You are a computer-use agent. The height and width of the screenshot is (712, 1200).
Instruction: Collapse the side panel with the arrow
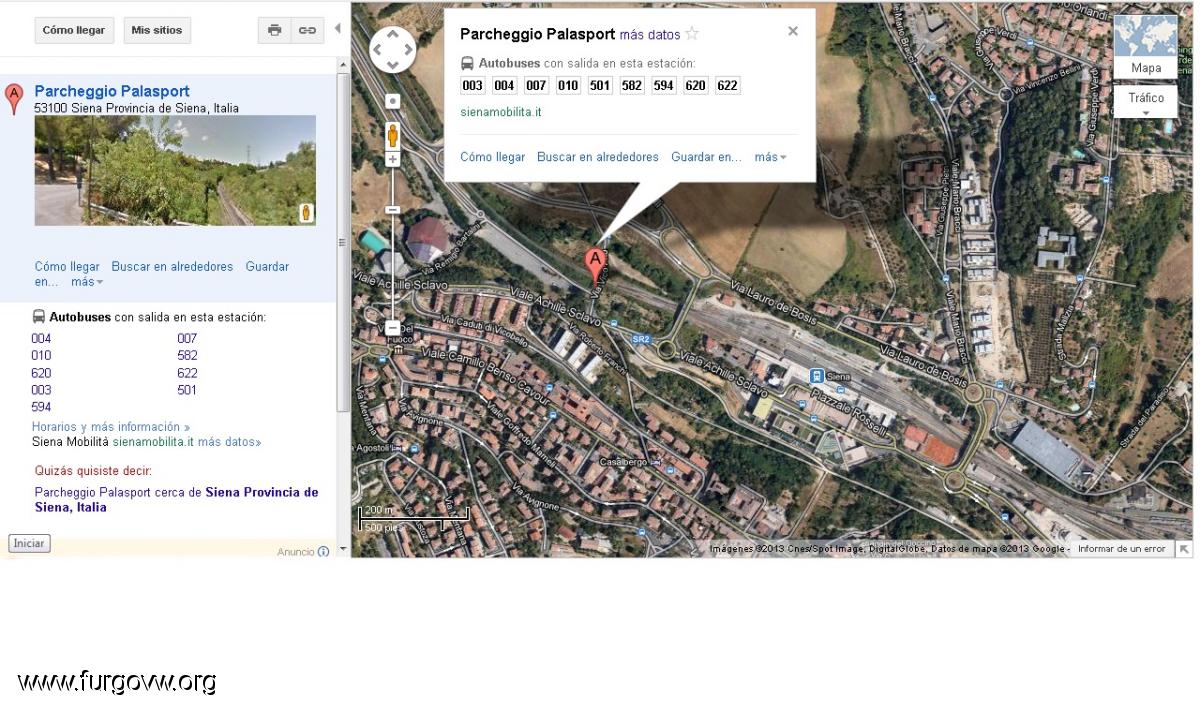coord(338,29)
